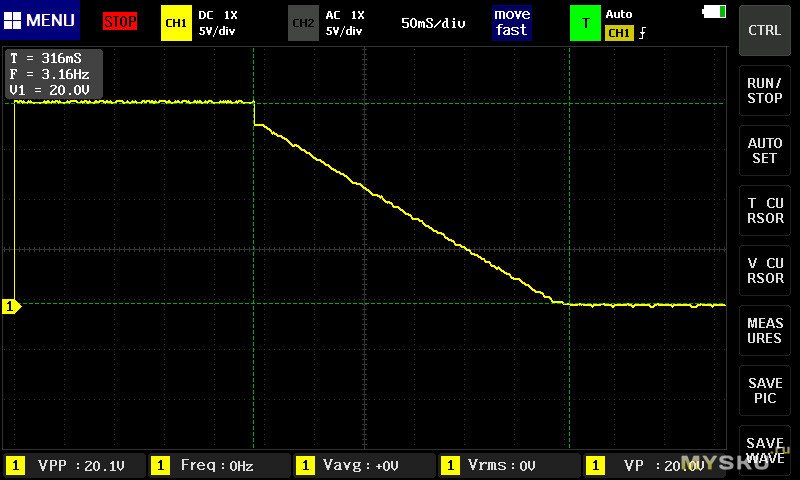Select the VP : 20.0V measurement

click(655, 465)
